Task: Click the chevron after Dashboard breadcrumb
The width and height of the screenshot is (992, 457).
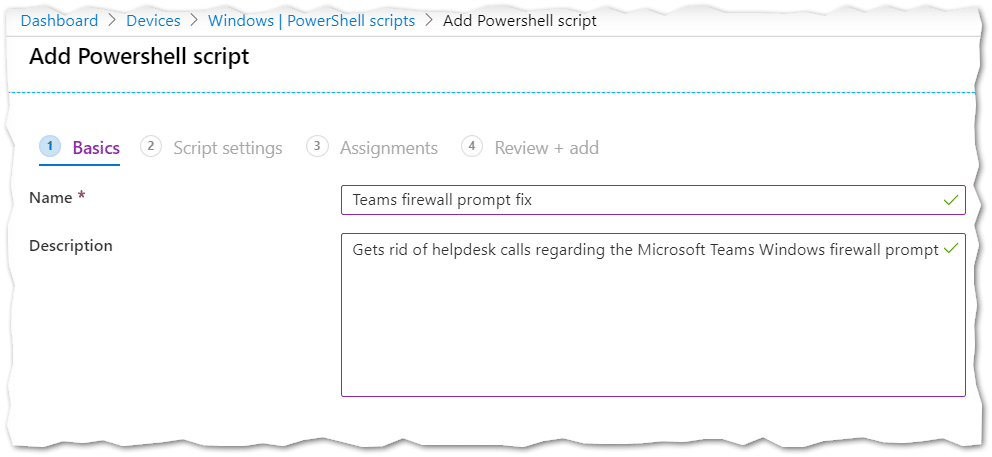Action: pyautogui.click(x=112, y=21)
